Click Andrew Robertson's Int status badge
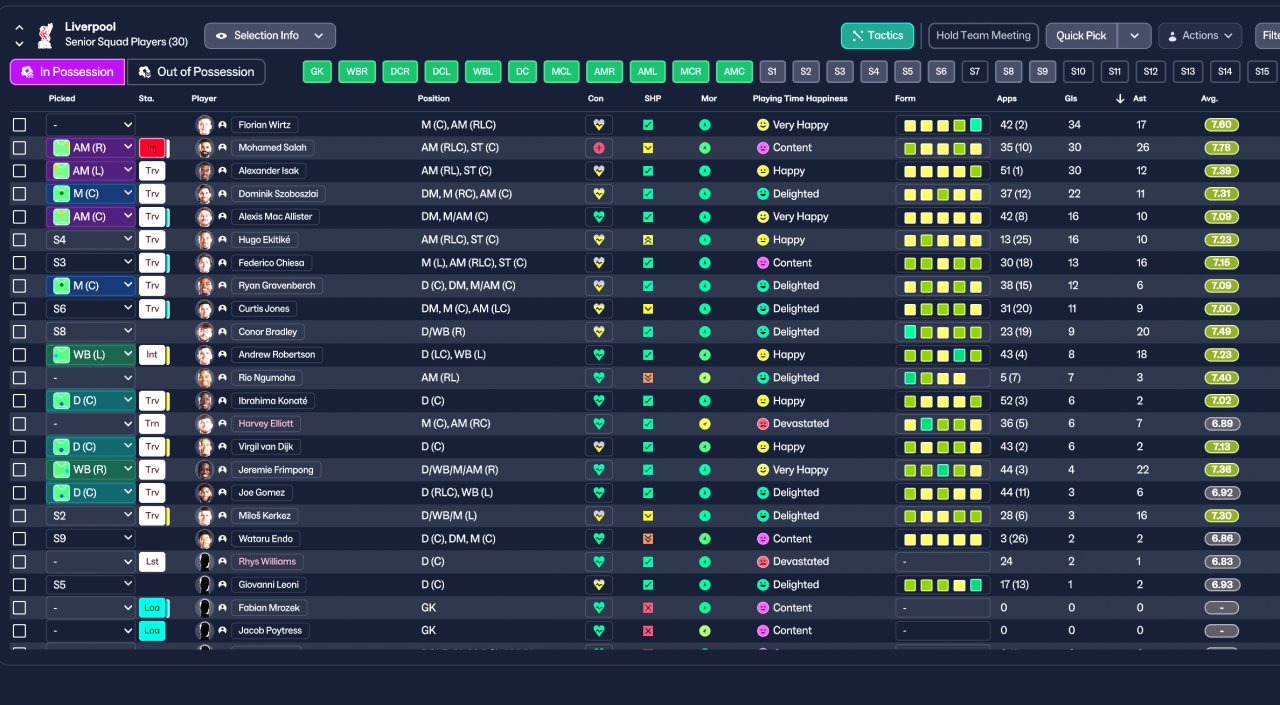 tap(152, 355)
